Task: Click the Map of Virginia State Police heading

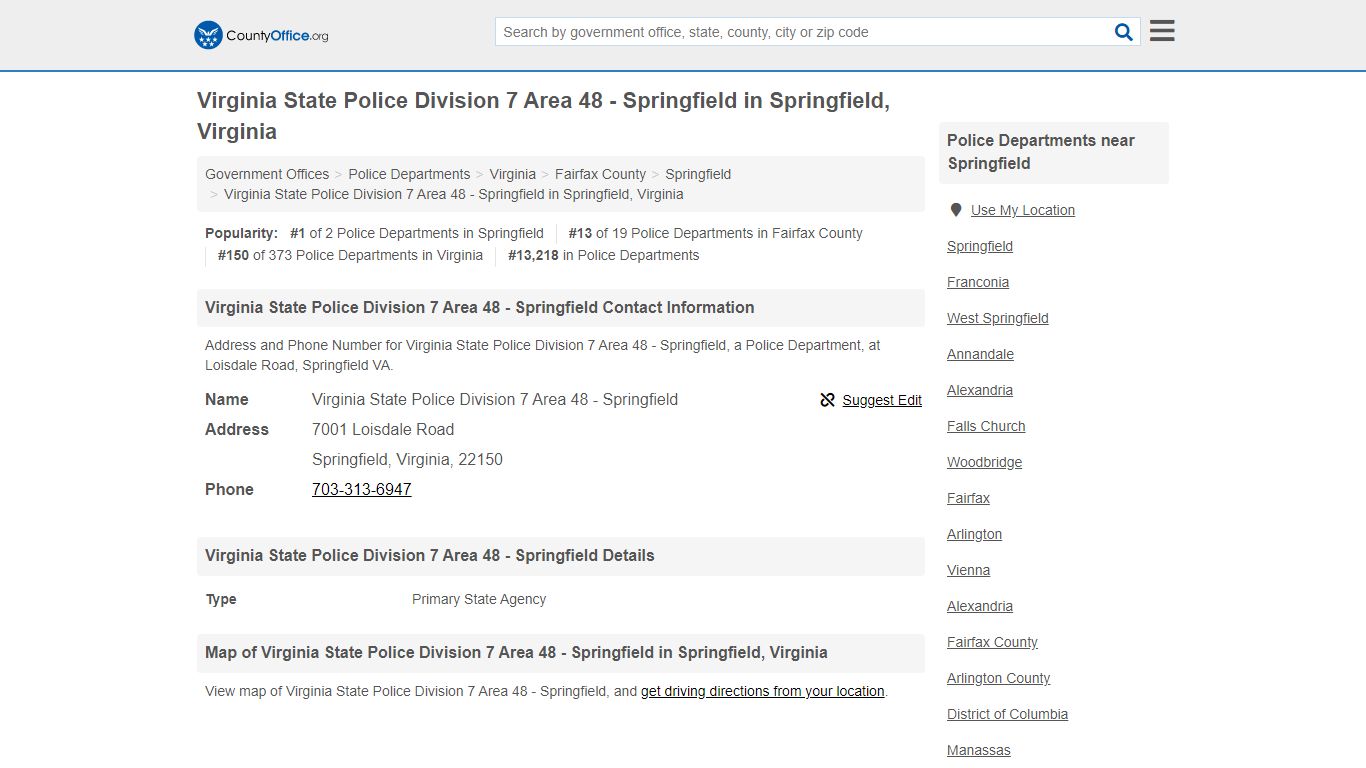Action: pos(516,652)
